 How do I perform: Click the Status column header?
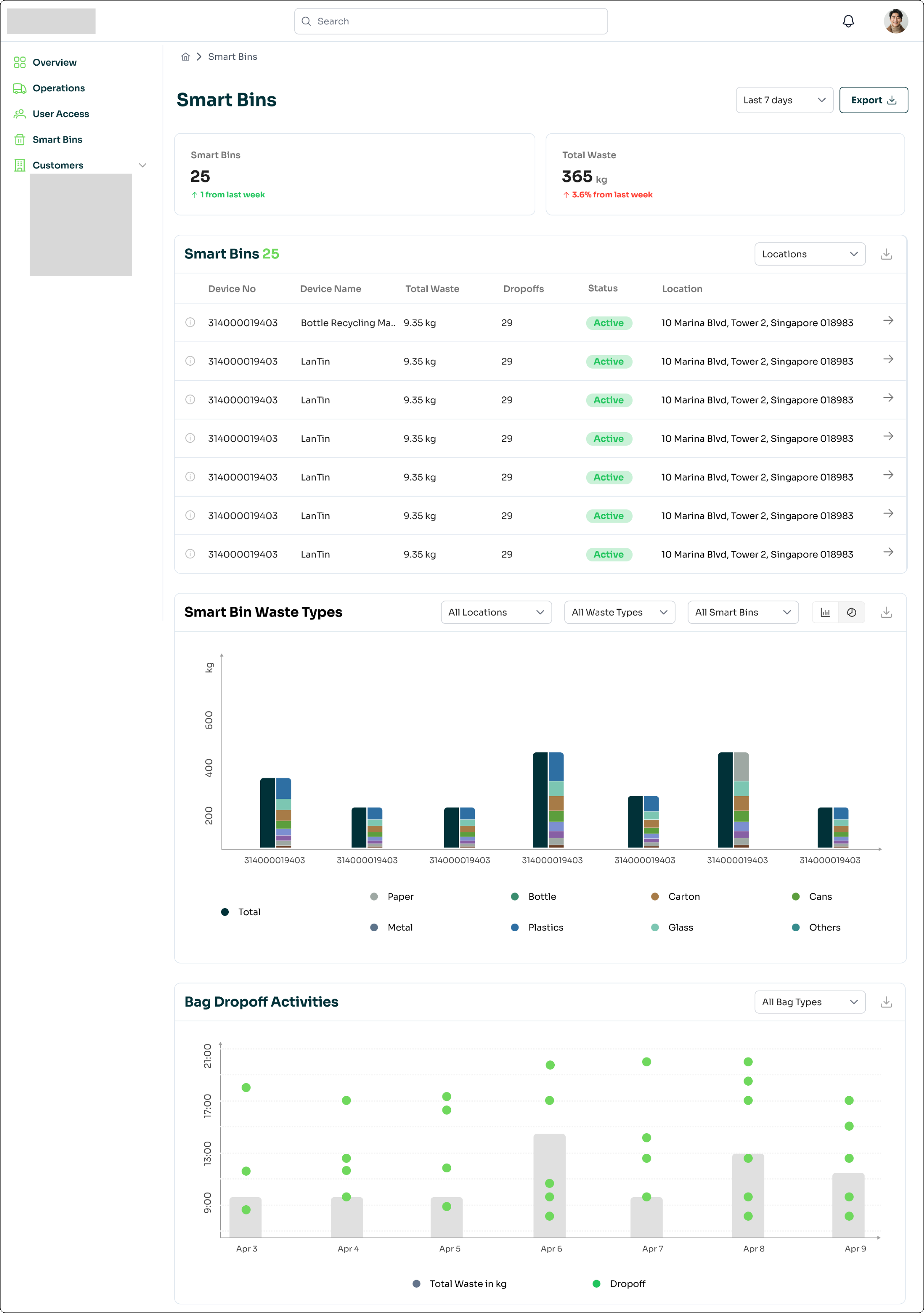click(603, 288)
